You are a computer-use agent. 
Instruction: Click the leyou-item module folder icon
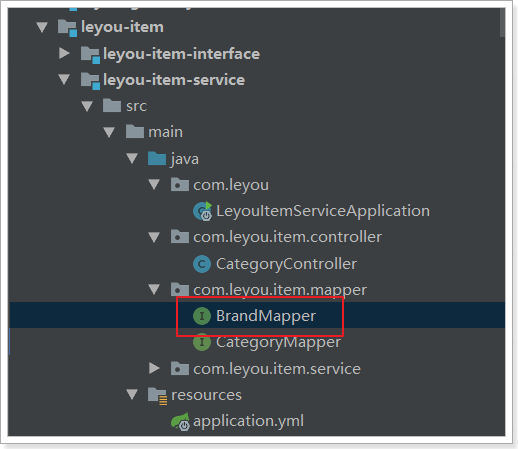point(67,28)
